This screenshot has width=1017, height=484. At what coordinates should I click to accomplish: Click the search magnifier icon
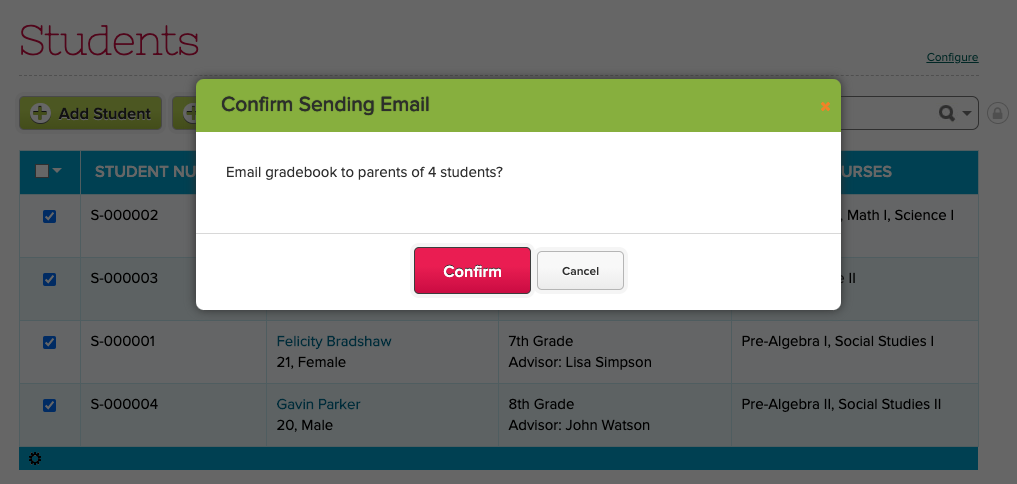[946, 114]
